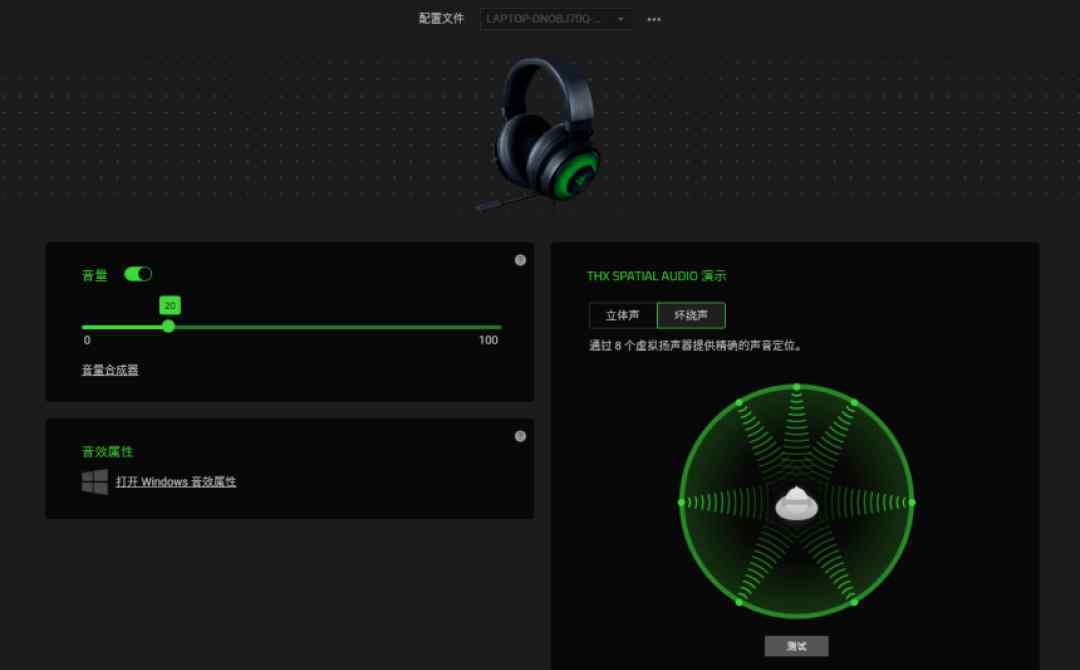Click the 100 maximum volume label

488,340
